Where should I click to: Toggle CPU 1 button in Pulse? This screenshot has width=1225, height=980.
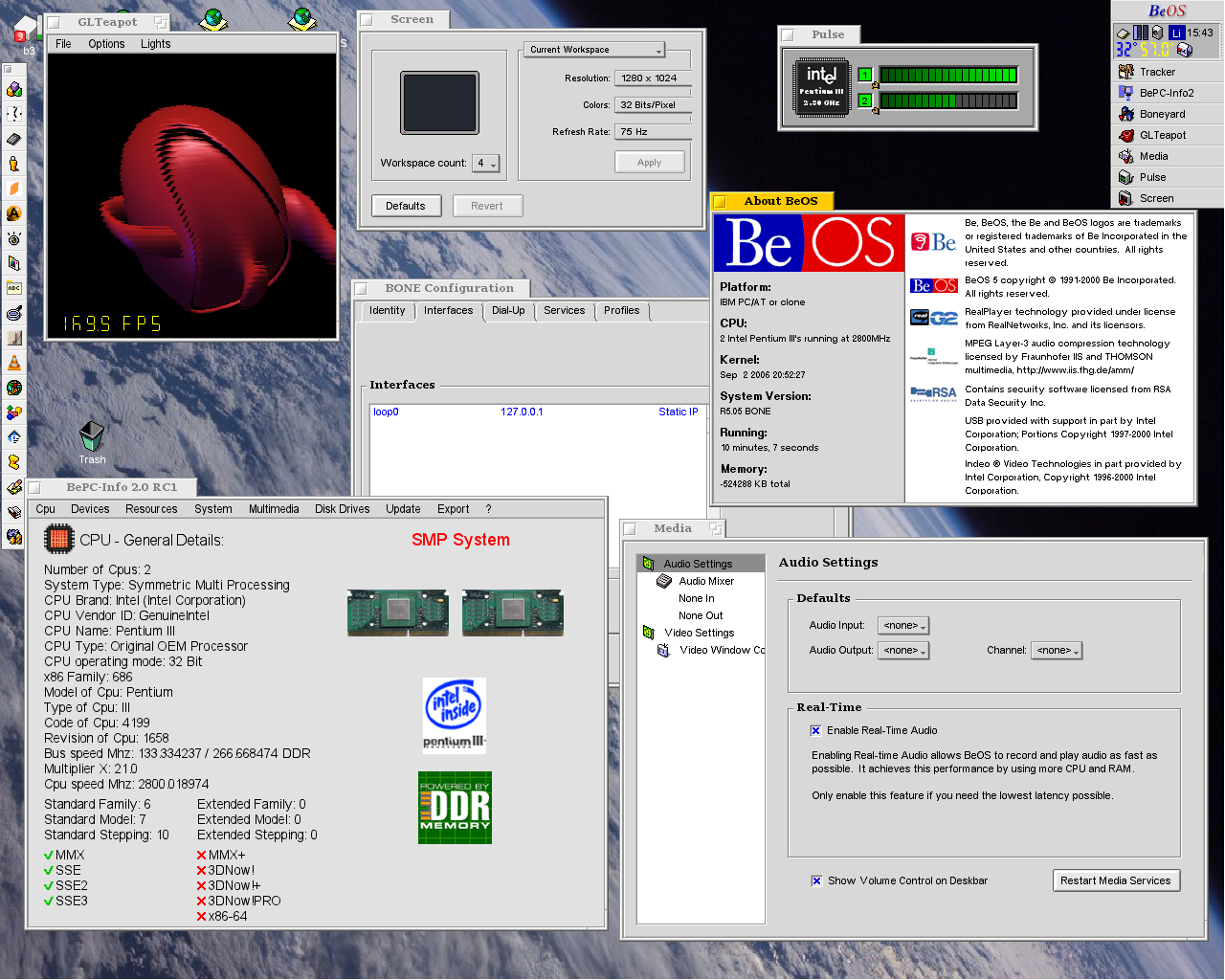coord(865,75)
